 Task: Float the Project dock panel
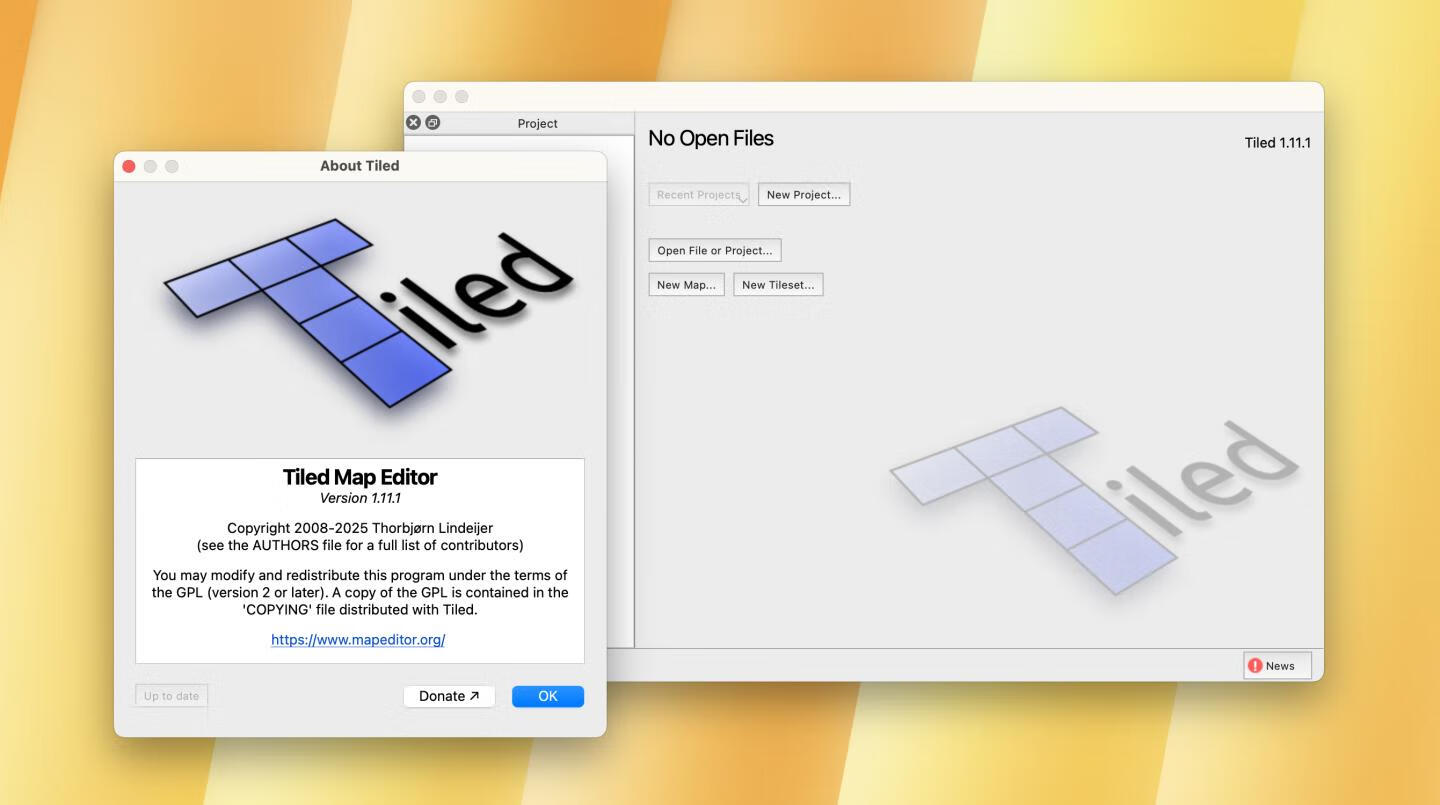tap(433, 123)
